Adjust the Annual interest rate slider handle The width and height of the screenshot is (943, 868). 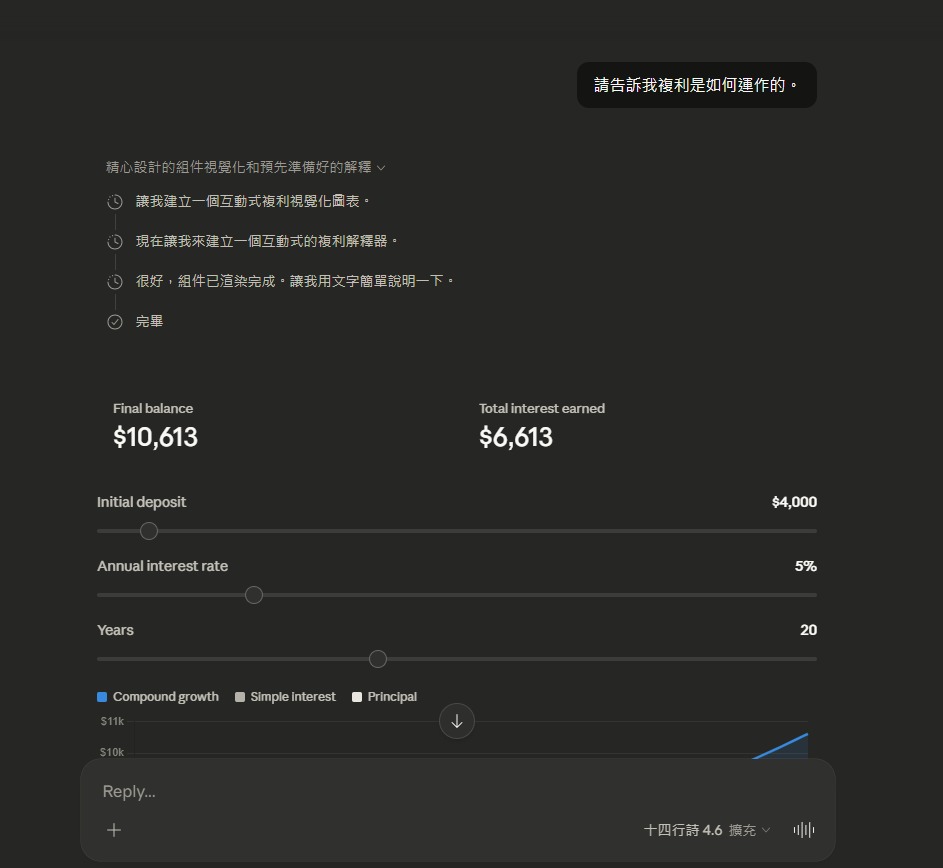click(x=254, y=595)
